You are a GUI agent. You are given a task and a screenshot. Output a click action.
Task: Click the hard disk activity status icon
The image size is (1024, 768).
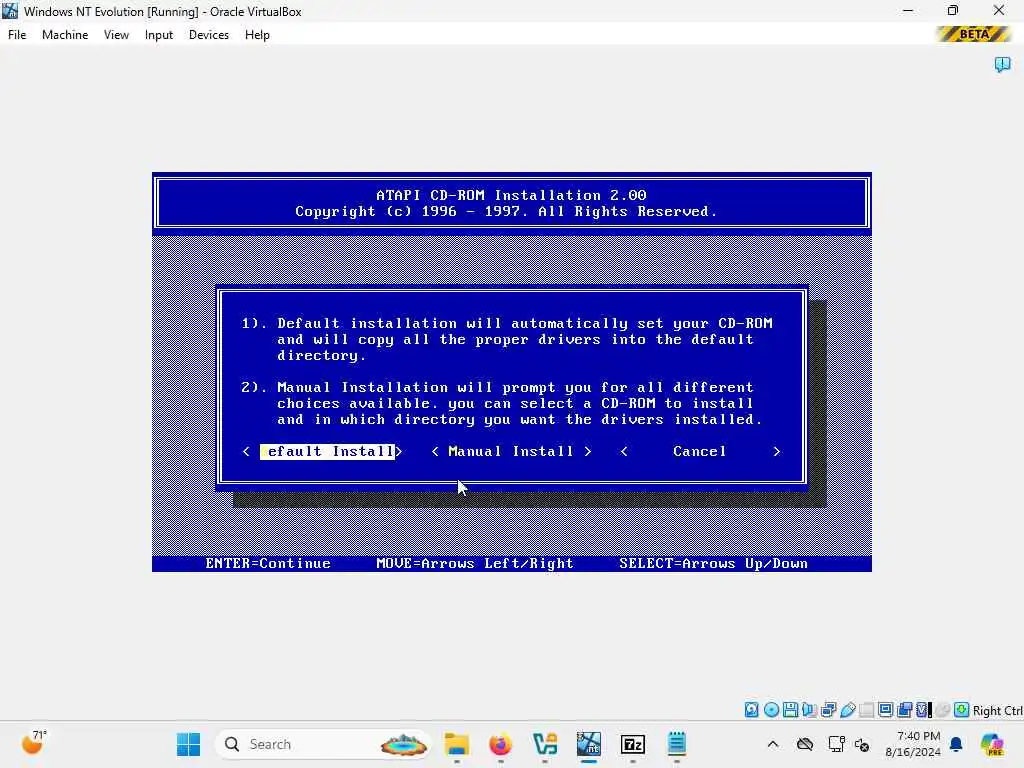click(x=752, y=710)
